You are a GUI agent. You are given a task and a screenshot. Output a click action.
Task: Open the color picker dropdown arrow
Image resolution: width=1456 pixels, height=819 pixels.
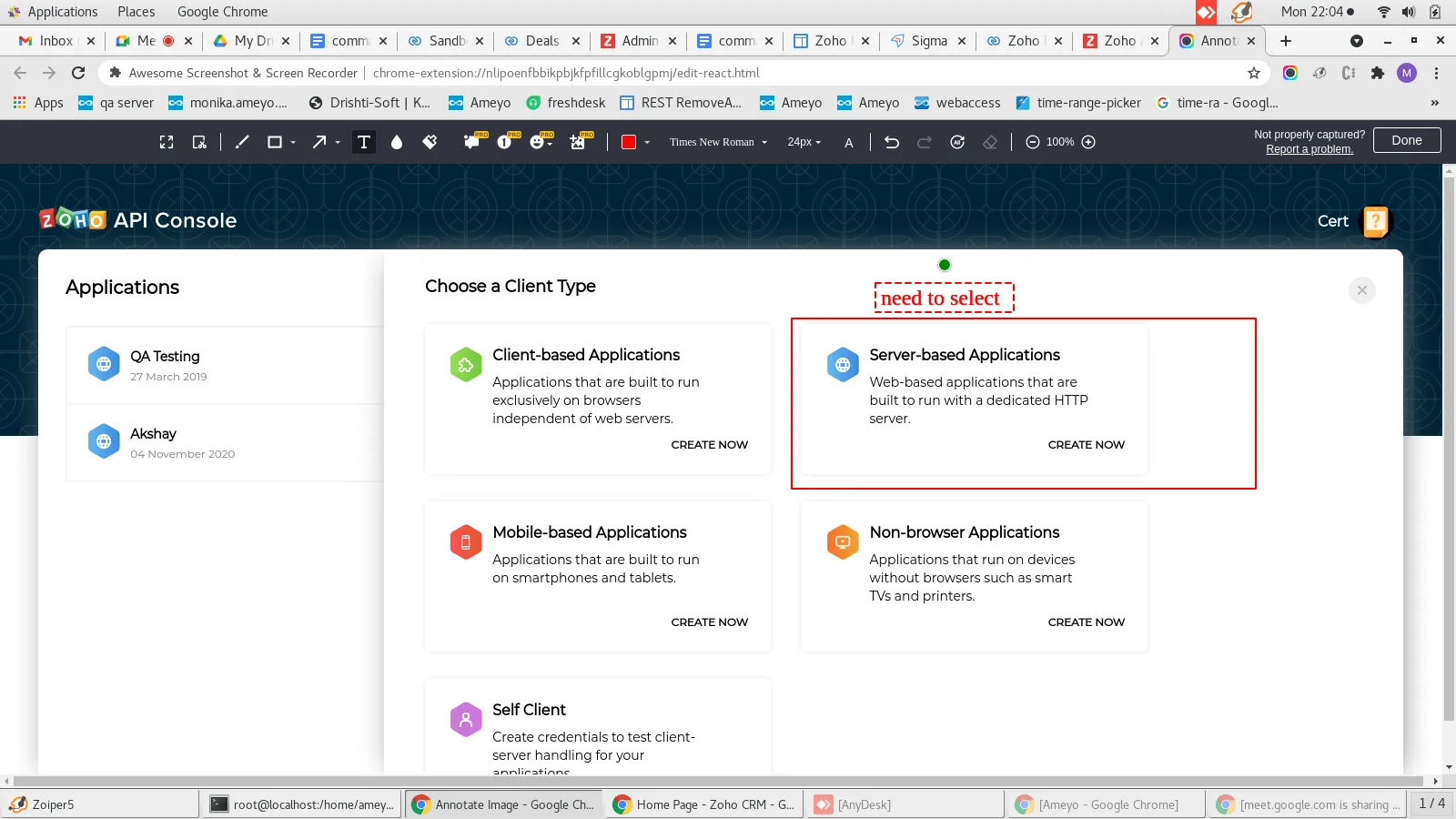pos(647,143)
